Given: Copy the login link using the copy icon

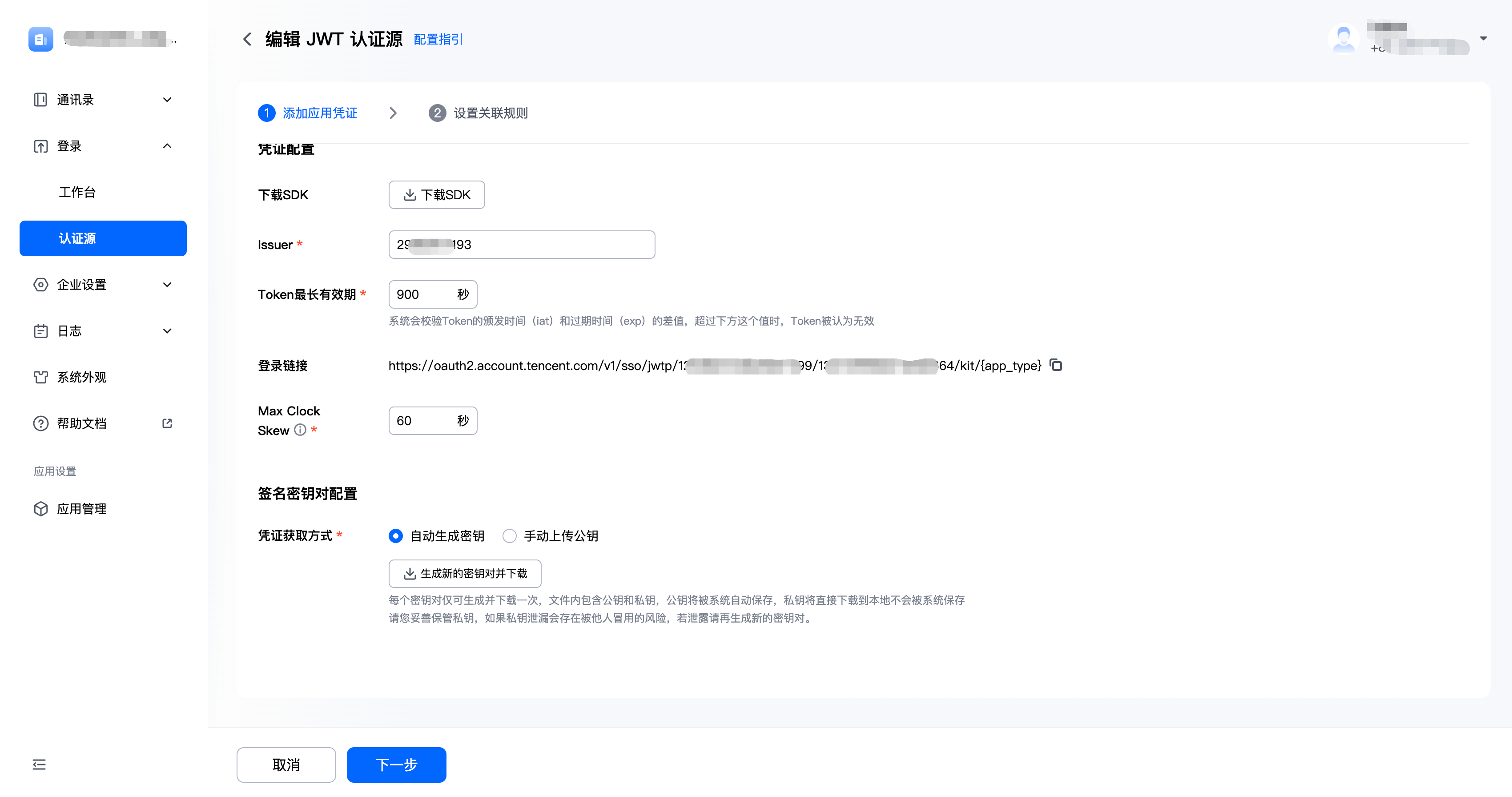Looking at the screenshot, I should point(1055,365).
